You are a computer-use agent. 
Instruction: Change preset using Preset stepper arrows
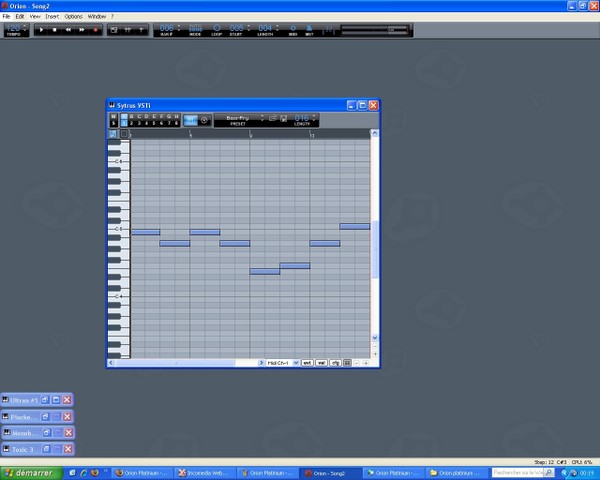coord(262,118)
